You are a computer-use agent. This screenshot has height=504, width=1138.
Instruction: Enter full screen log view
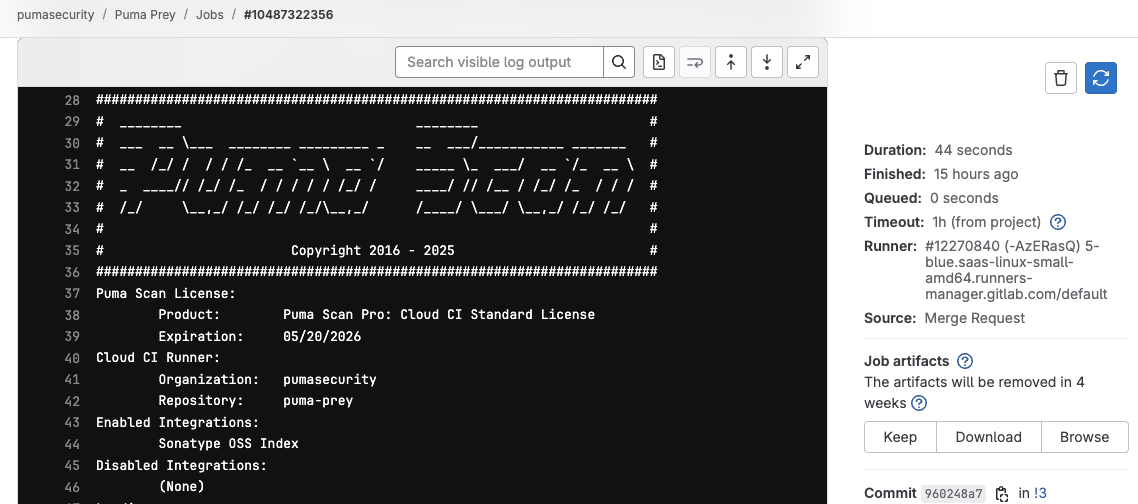point(803,62)
